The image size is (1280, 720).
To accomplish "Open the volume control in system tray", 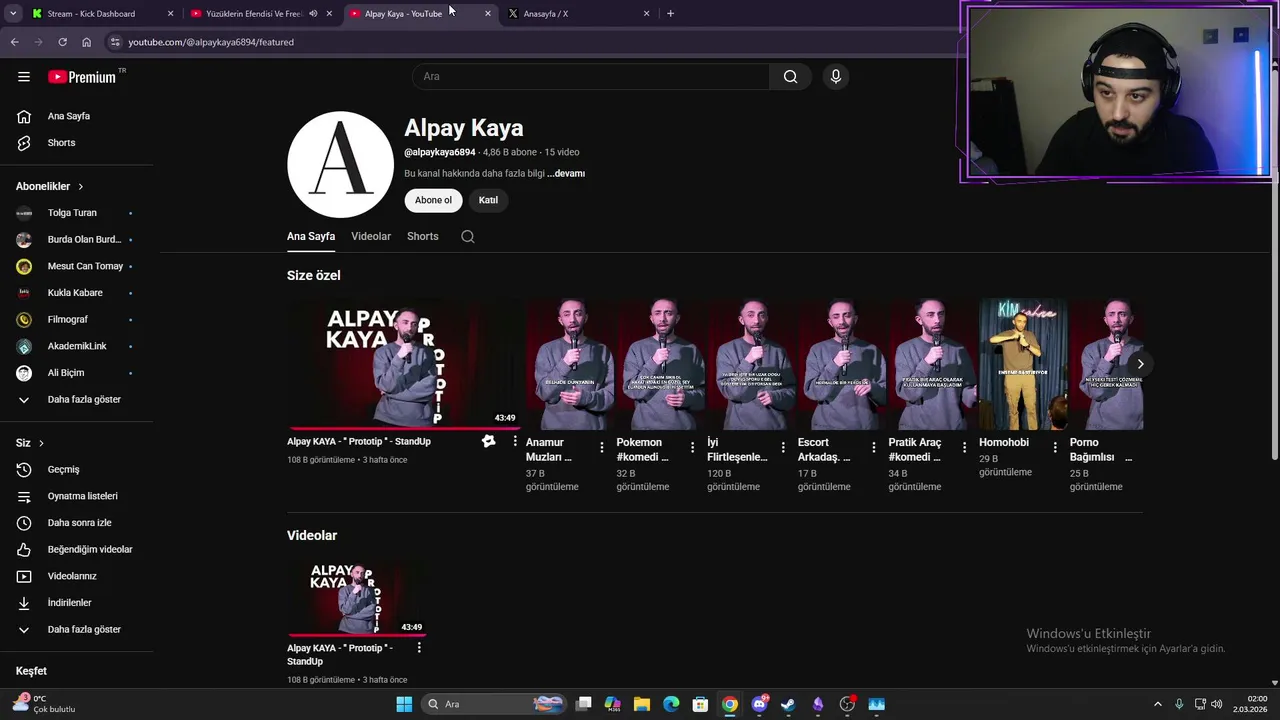I will click(x=1217, y=704).
